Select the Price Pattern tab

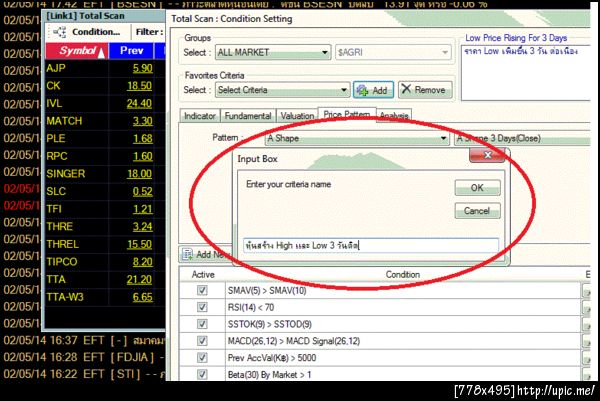(x=347, y=114)
